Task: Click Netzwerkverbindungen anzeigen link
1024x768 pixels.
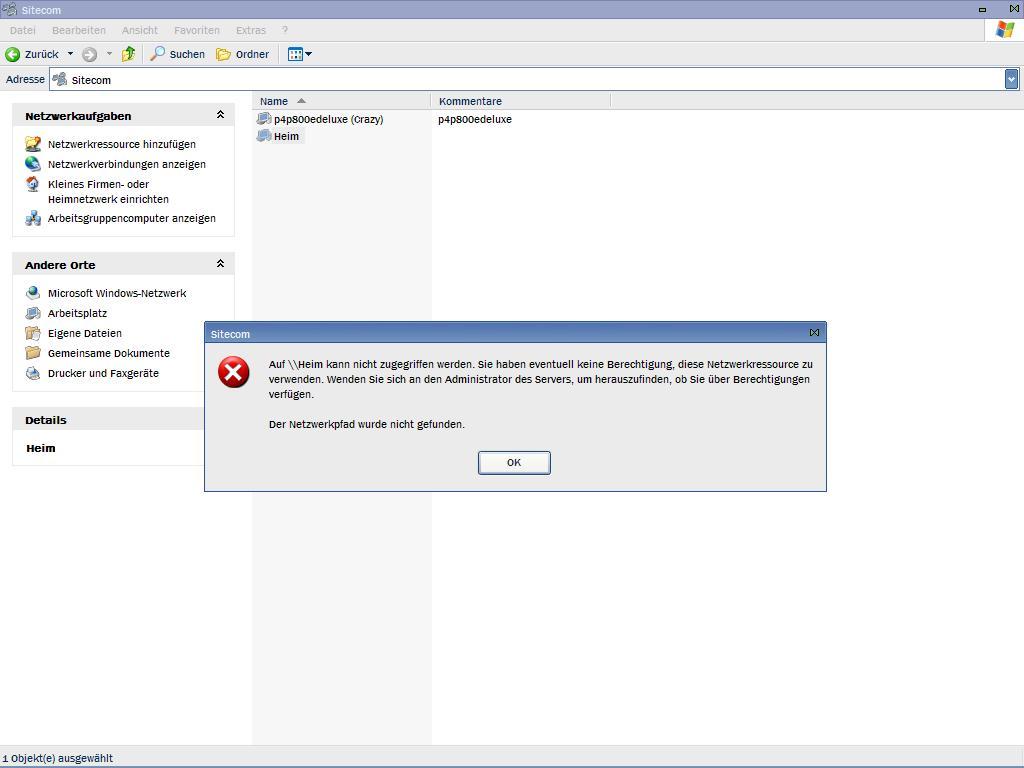Action: tap(127, 165)
